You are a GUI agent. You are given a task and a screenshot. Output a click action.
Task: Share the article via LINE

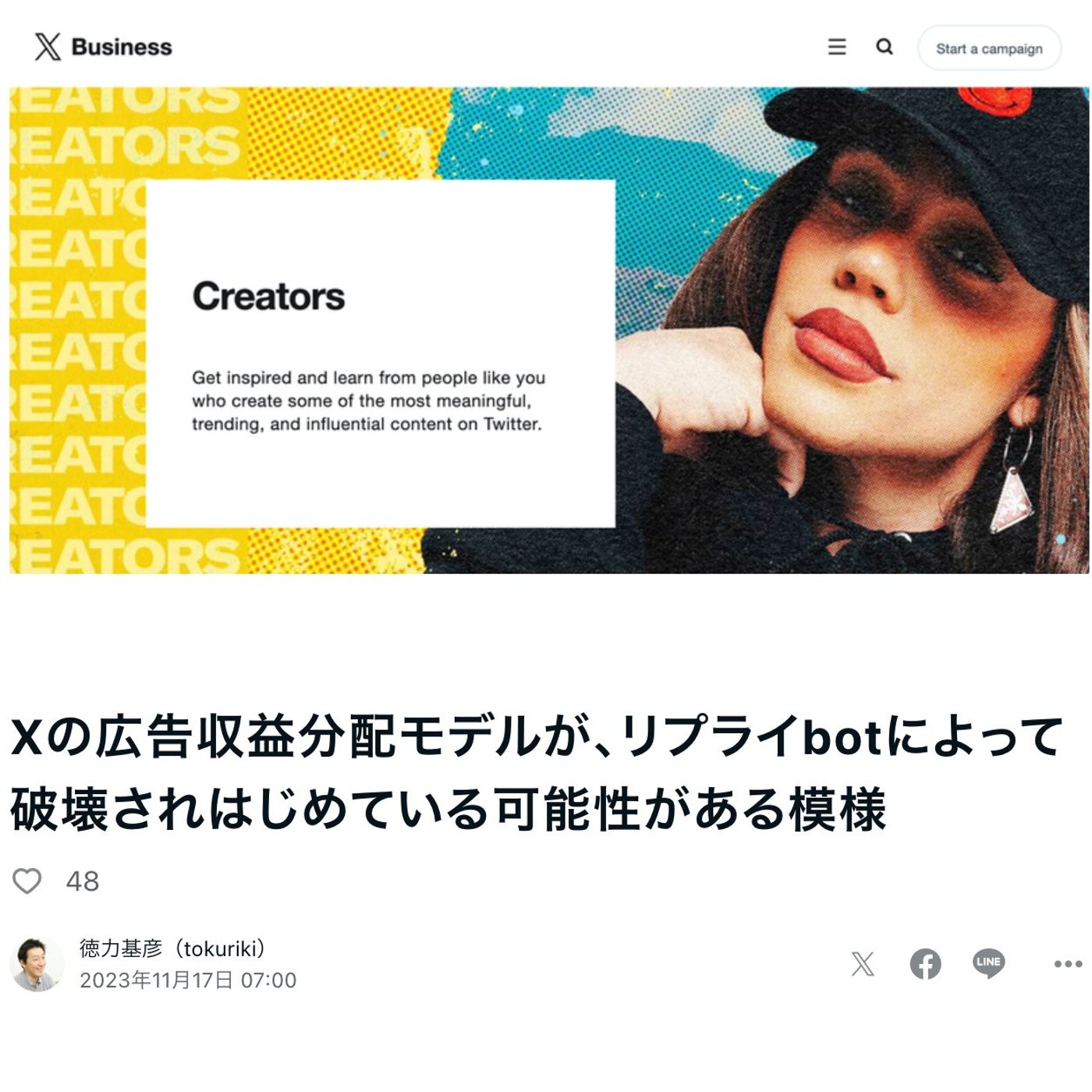[x=988, y=963]
